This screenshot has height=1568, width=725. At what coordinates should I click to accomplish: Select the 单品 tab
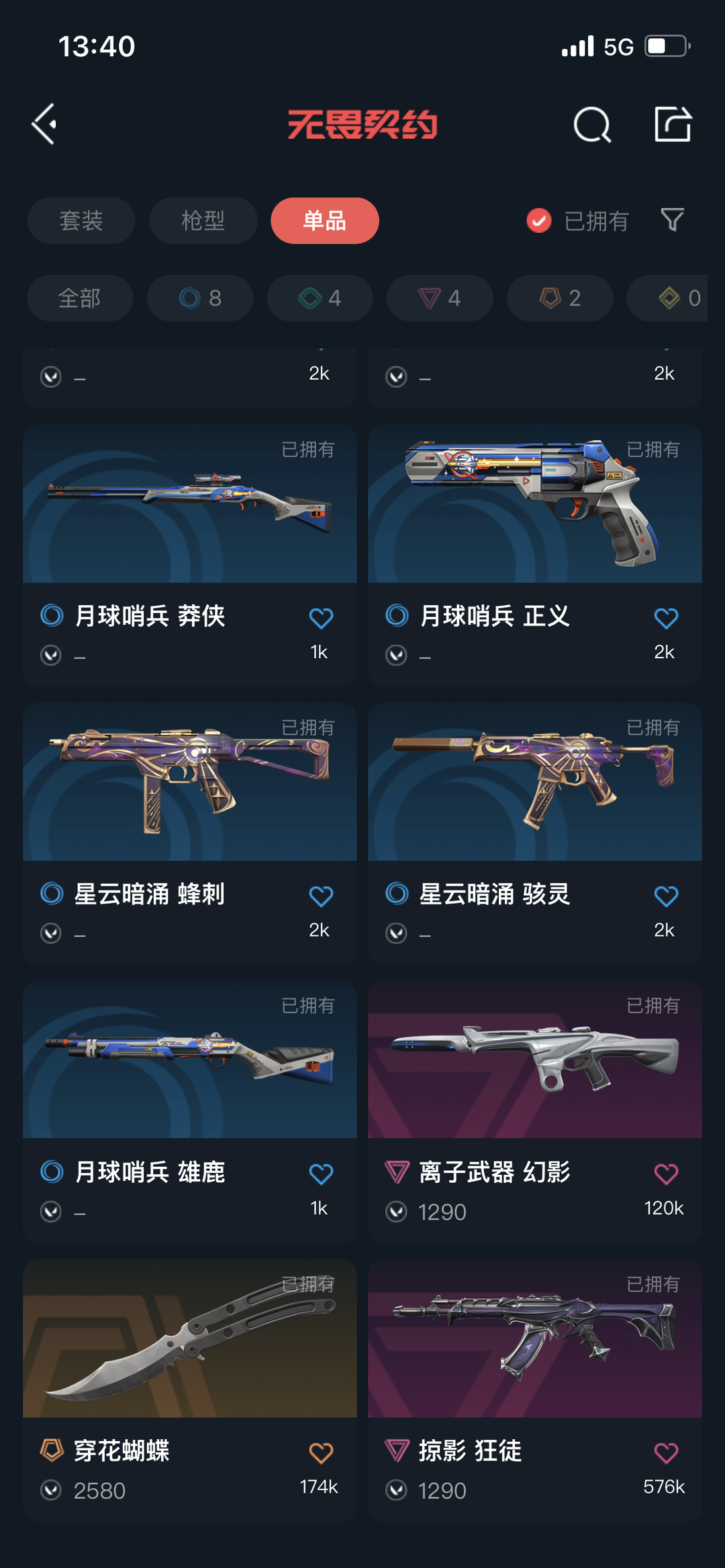325,220
